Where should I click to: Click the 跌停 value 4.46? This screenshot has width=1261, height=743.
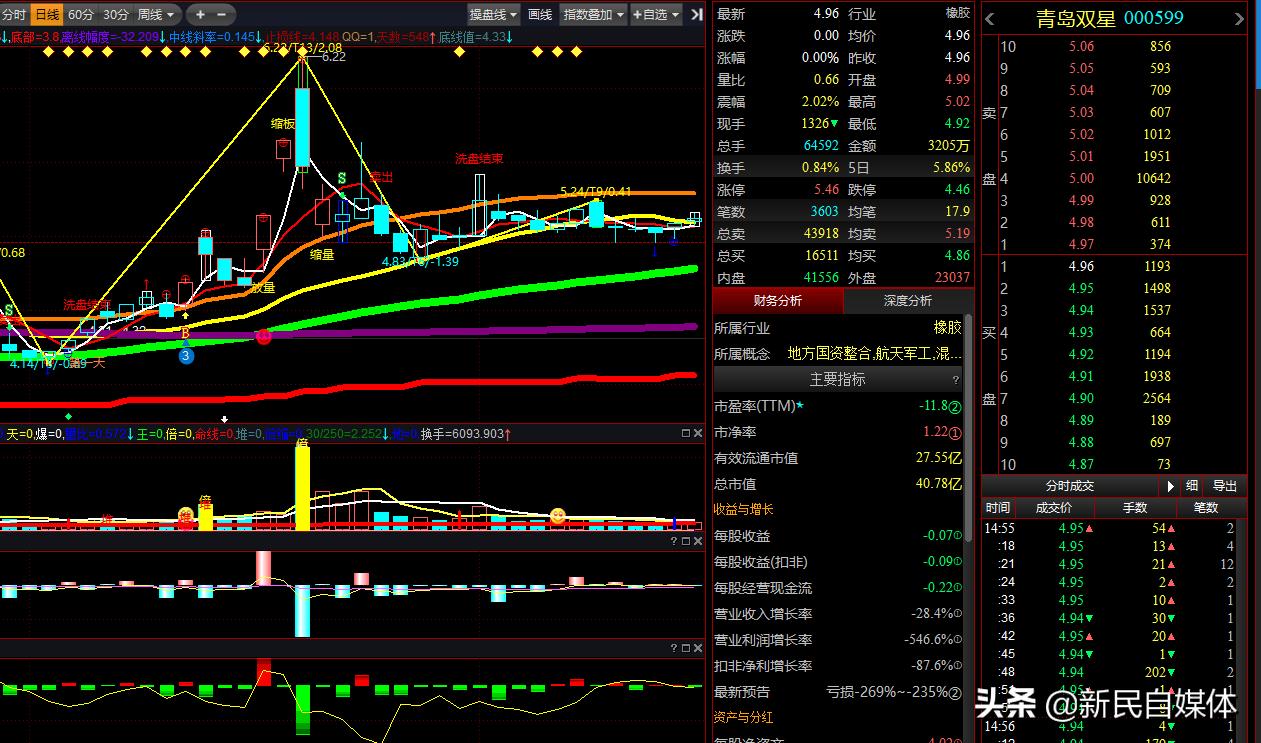[x=957, y=189]
